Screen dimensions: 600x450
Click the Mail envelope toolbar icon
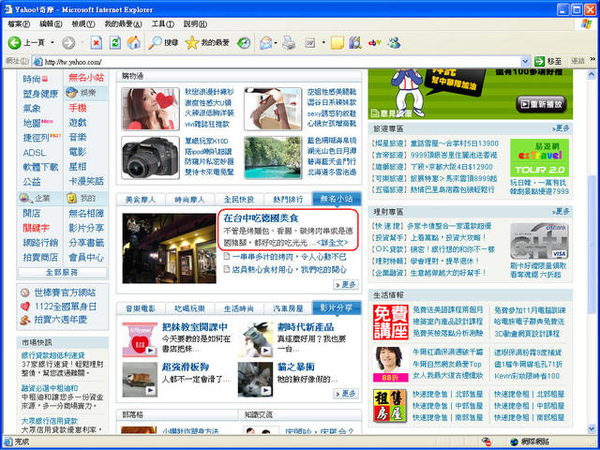266,42
